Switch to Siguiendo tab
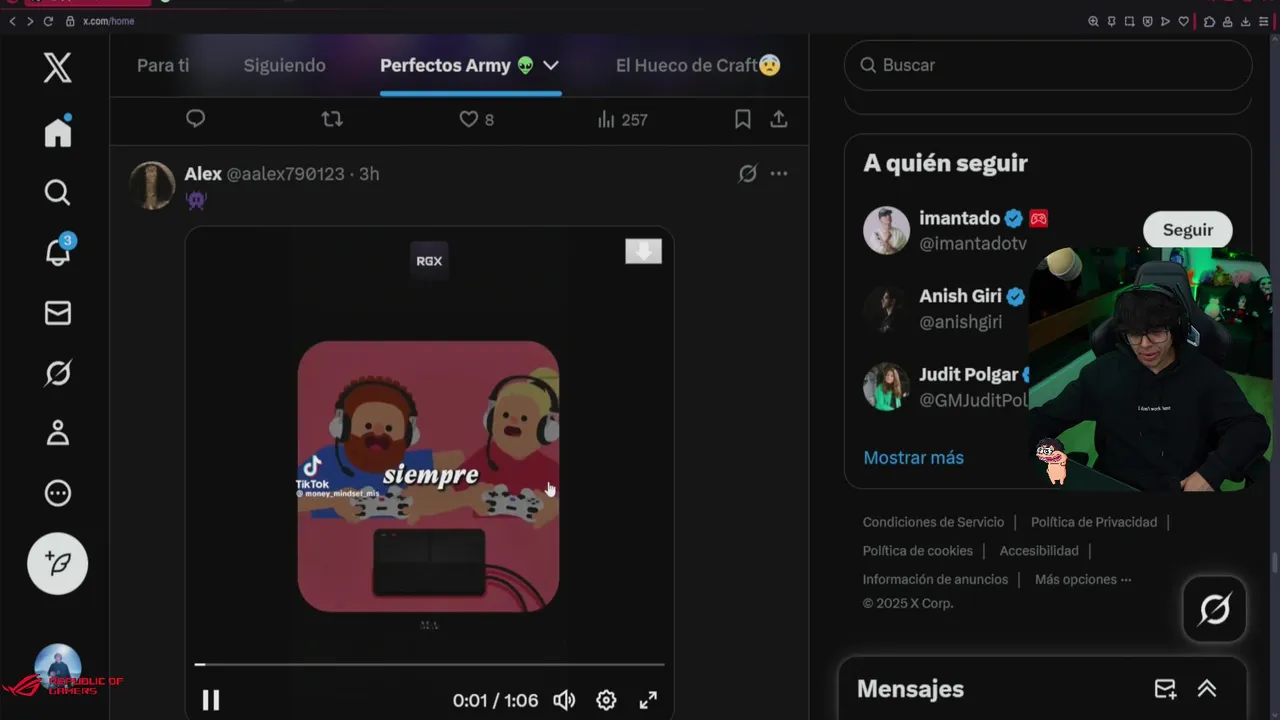The image size is (1280, 720). click(284, 65)
